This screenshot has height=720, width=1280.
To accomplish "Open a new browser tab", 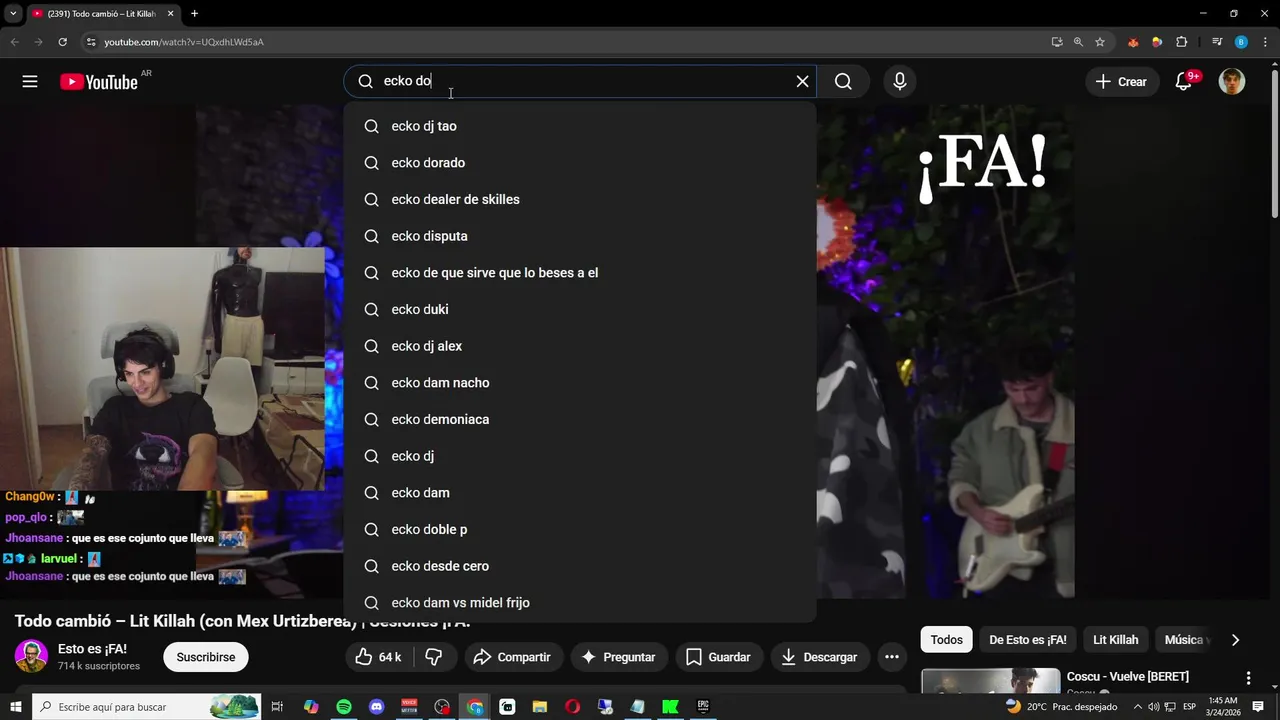I will [194, 13].
